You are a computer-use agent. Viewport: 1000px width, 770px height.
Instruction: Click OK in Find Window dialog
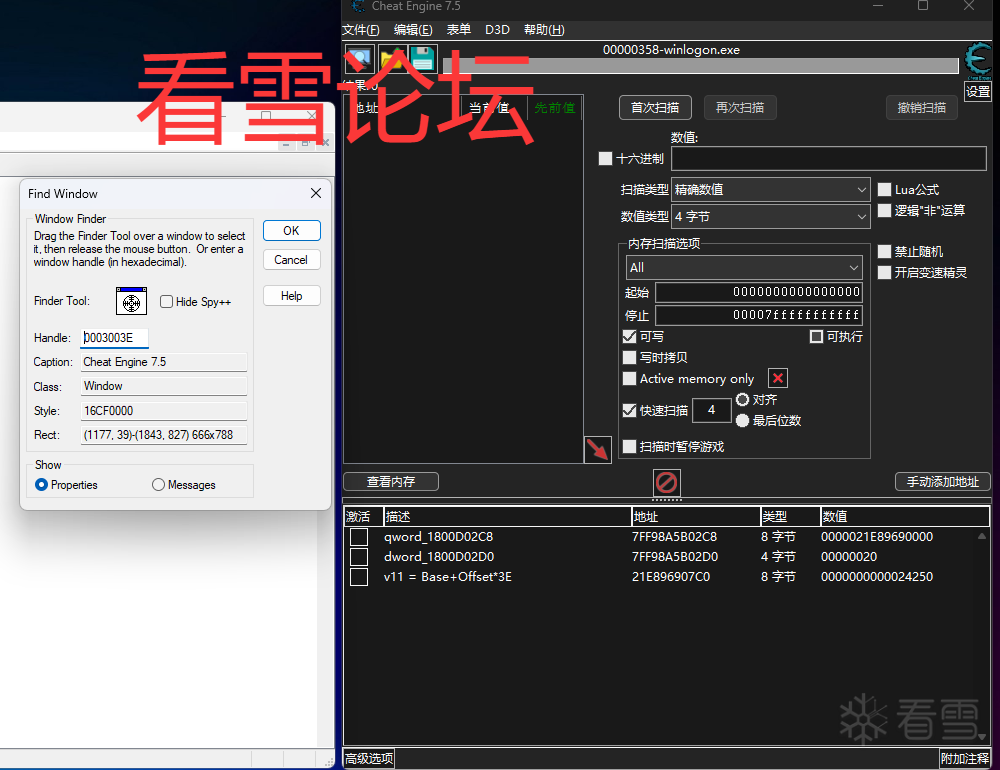[291, 230]
